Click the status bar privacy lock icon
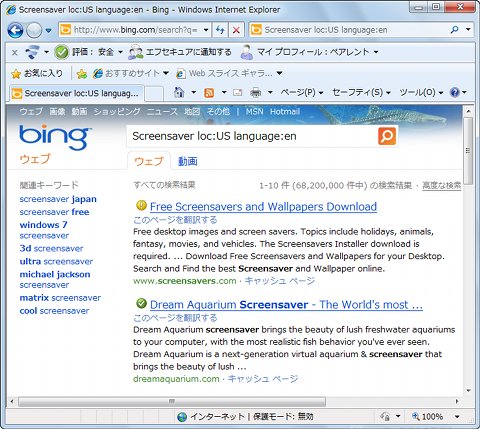480x429 pixels. (385, 417)
